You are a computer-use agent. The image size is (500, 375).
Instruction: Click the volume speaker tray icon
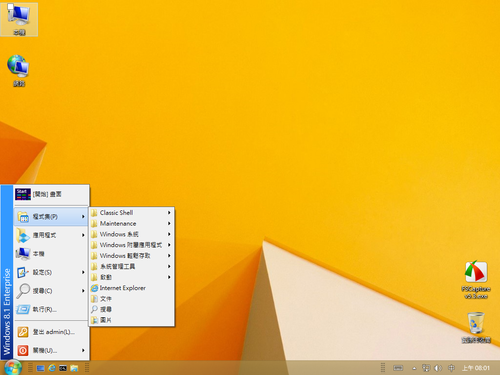tap(438, 368)
